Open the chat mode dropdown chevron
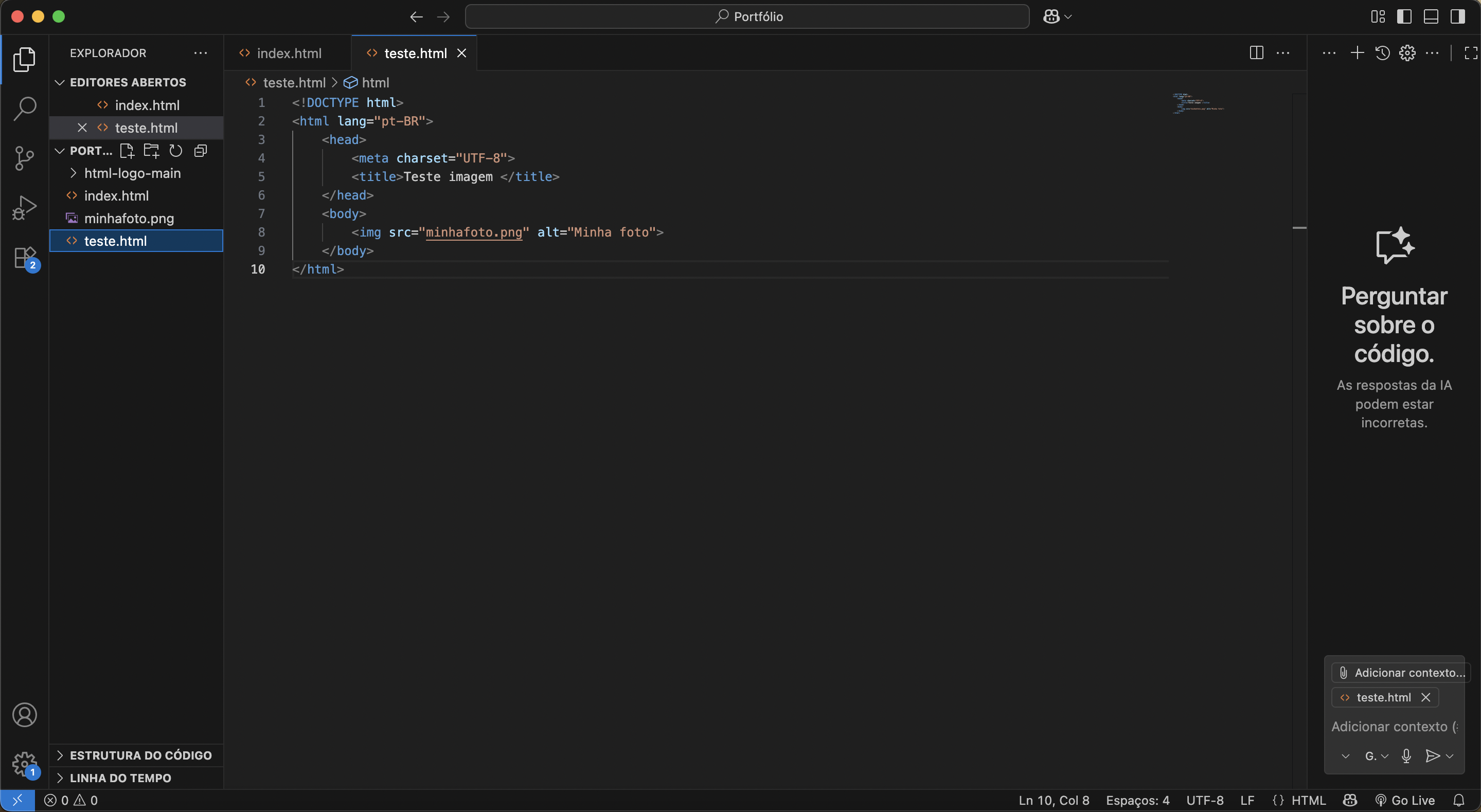 point(1345,756)
